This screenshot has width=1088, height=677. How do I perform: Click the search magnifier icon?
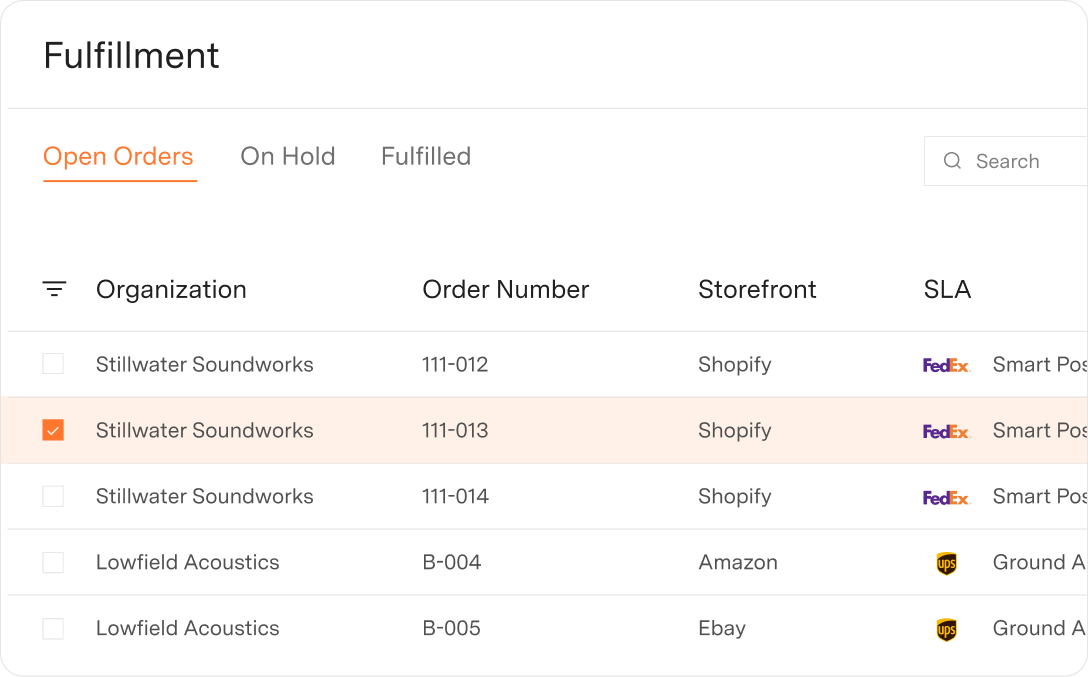point(953,160)
